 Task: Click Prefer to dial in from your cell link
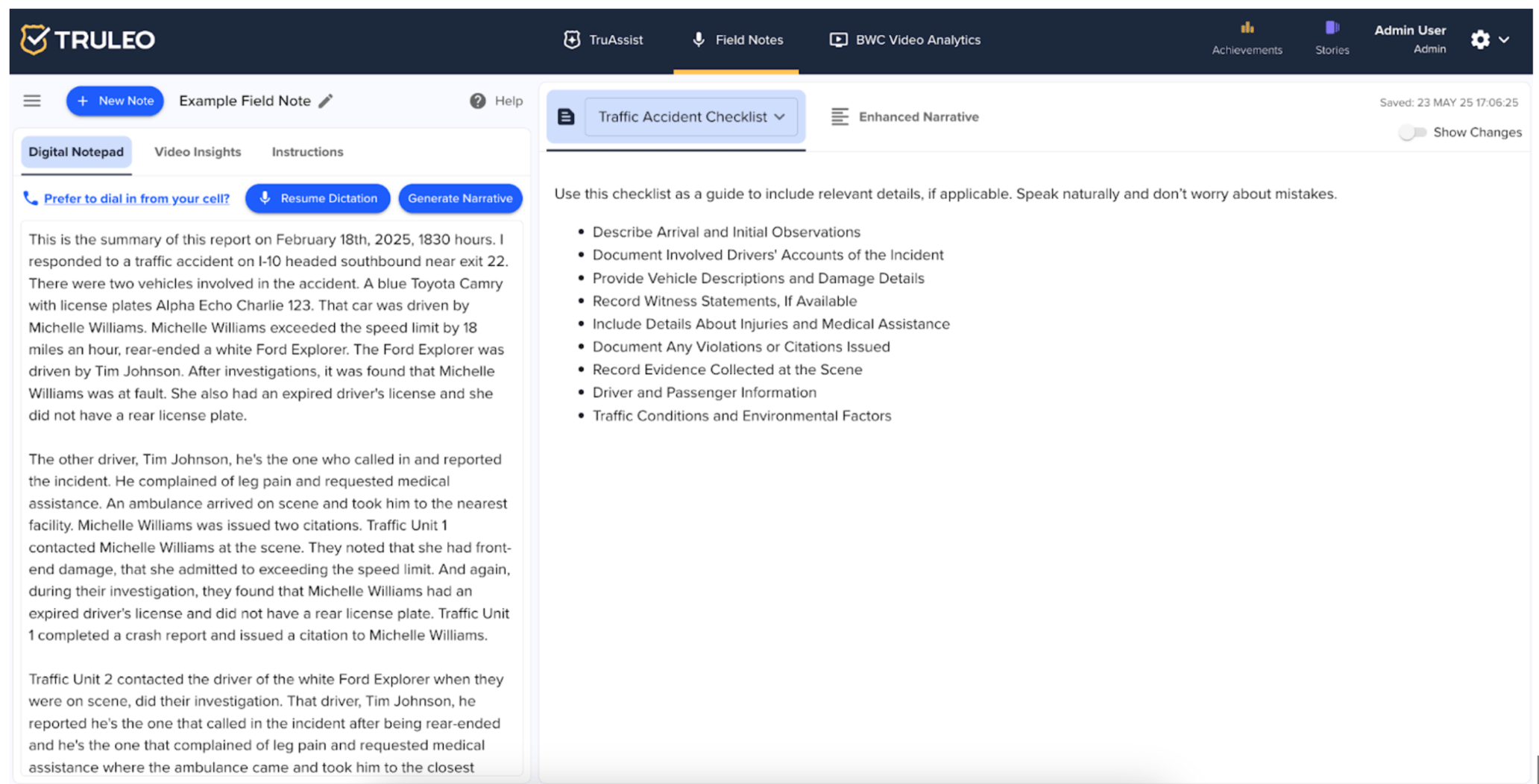tap(136, 198)
